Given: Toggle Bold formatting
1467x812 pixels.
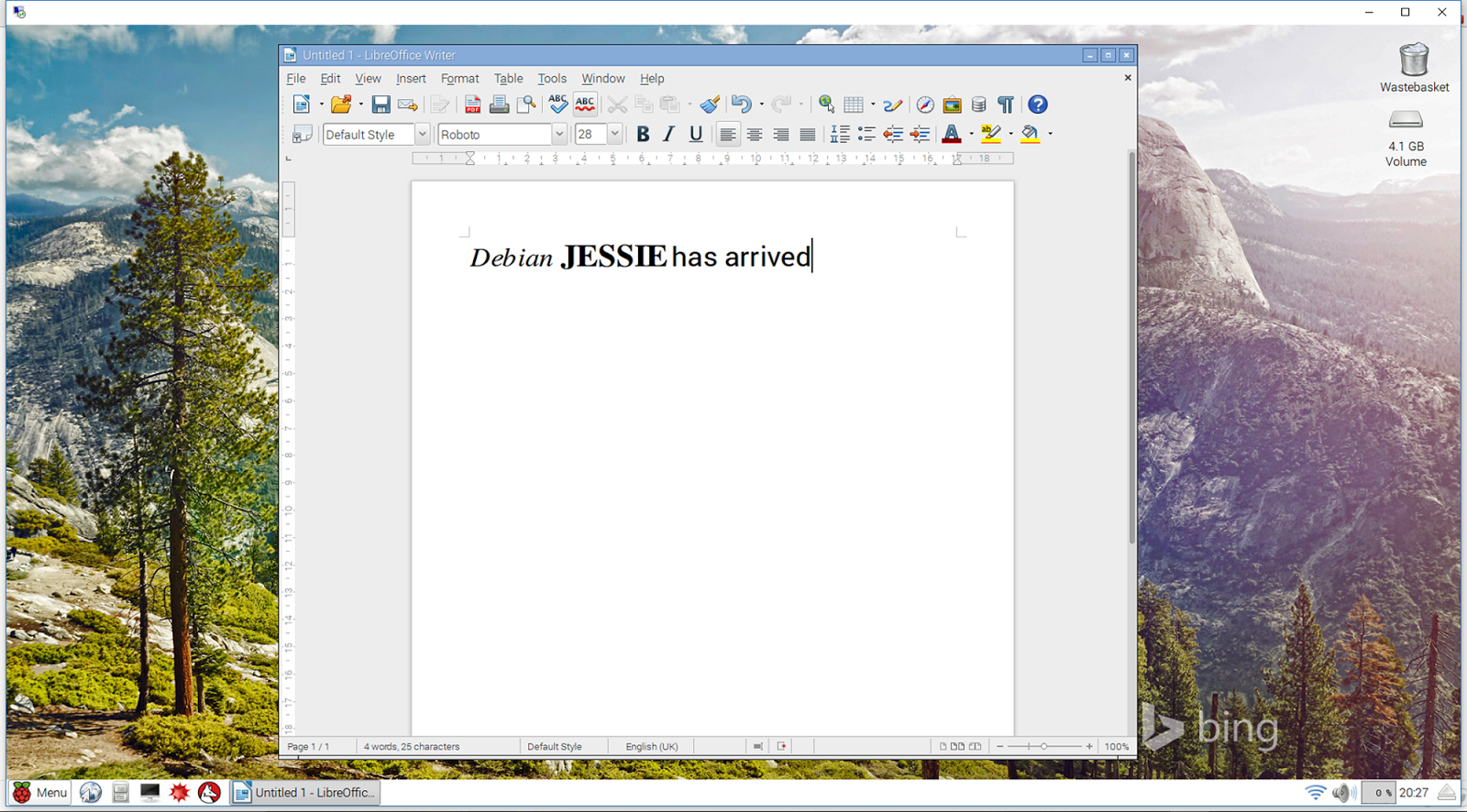Looking at the screenshot, I should [x=643, y=134].
